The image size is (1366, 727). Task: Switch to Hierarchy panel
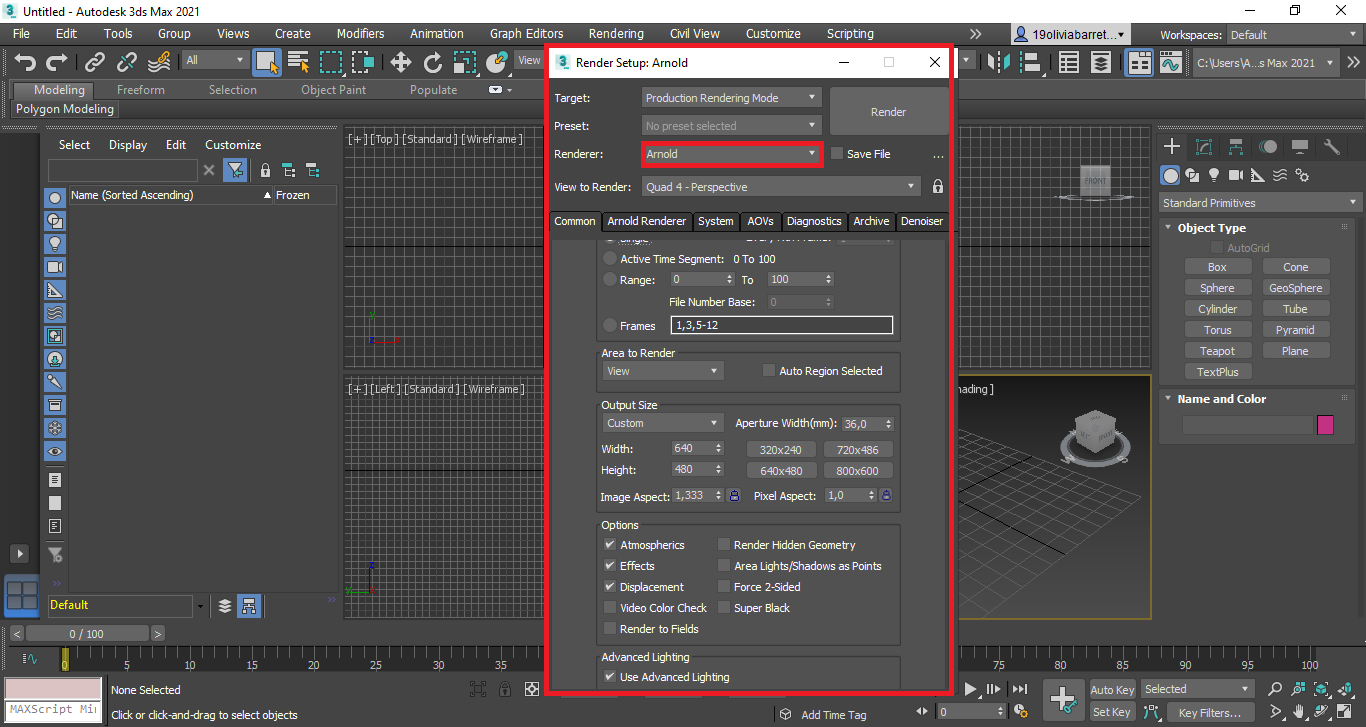click(1236, 147)
